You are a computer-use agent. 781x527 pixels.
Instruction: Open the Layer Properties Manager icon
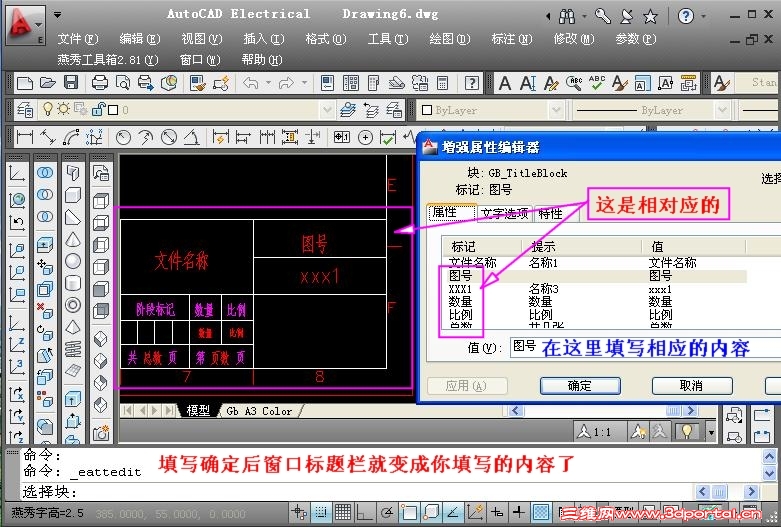tap(25, 110)
